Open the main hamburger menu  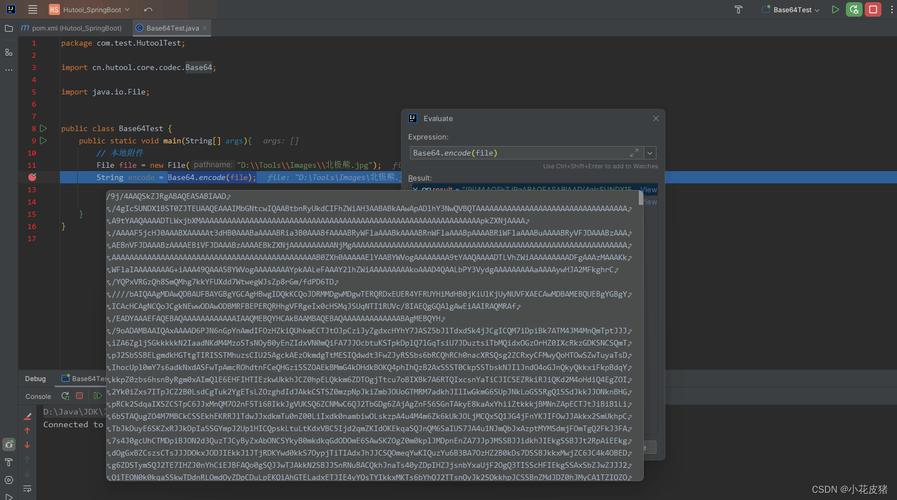coord(33,9)
